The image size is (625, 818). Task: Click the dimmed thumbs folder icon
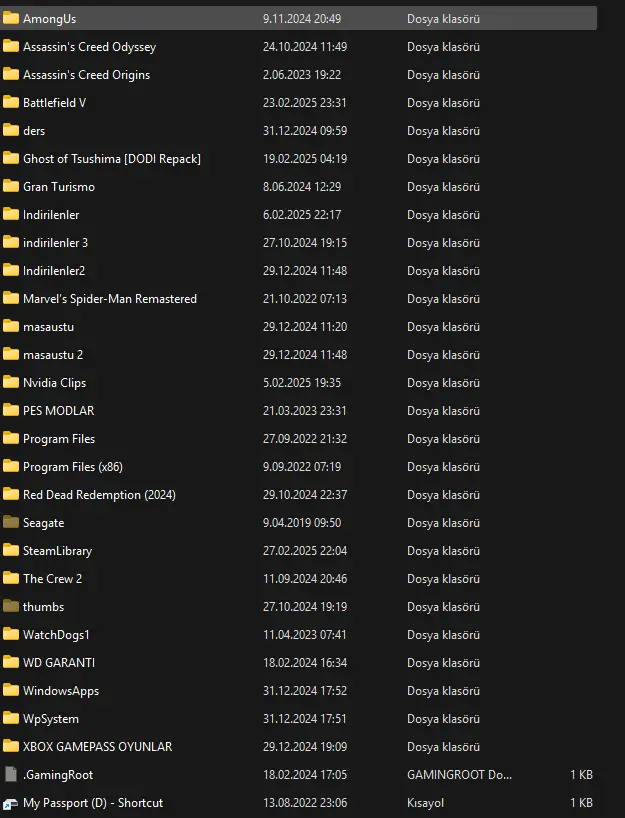coord(11,607)
